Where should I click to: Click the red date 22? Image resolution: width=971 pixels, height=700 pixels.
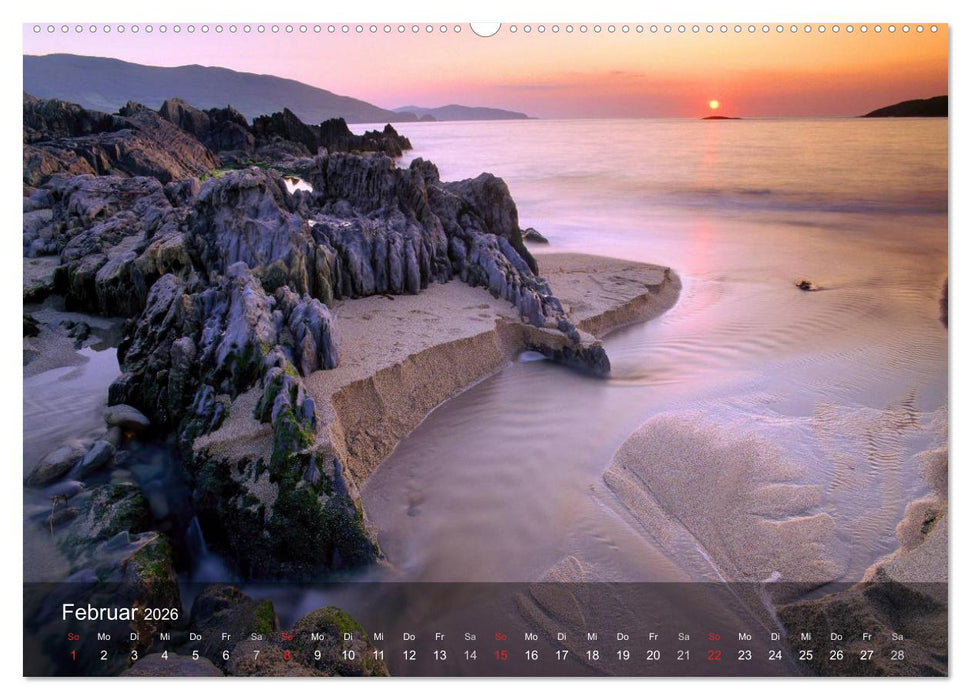(713, 652)
